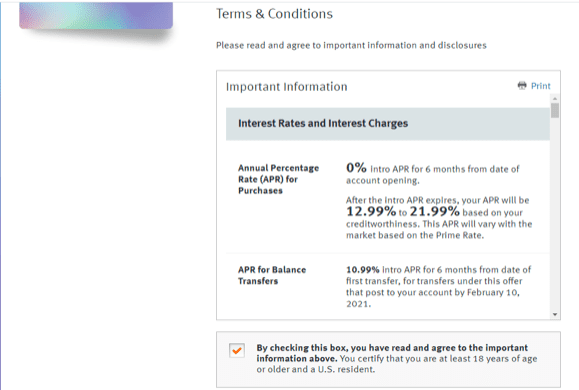This screenshot has height=390, width=579.
Task: Click the 0% Intro APR text
Action: pyautogui.click(x=432, y=174)
